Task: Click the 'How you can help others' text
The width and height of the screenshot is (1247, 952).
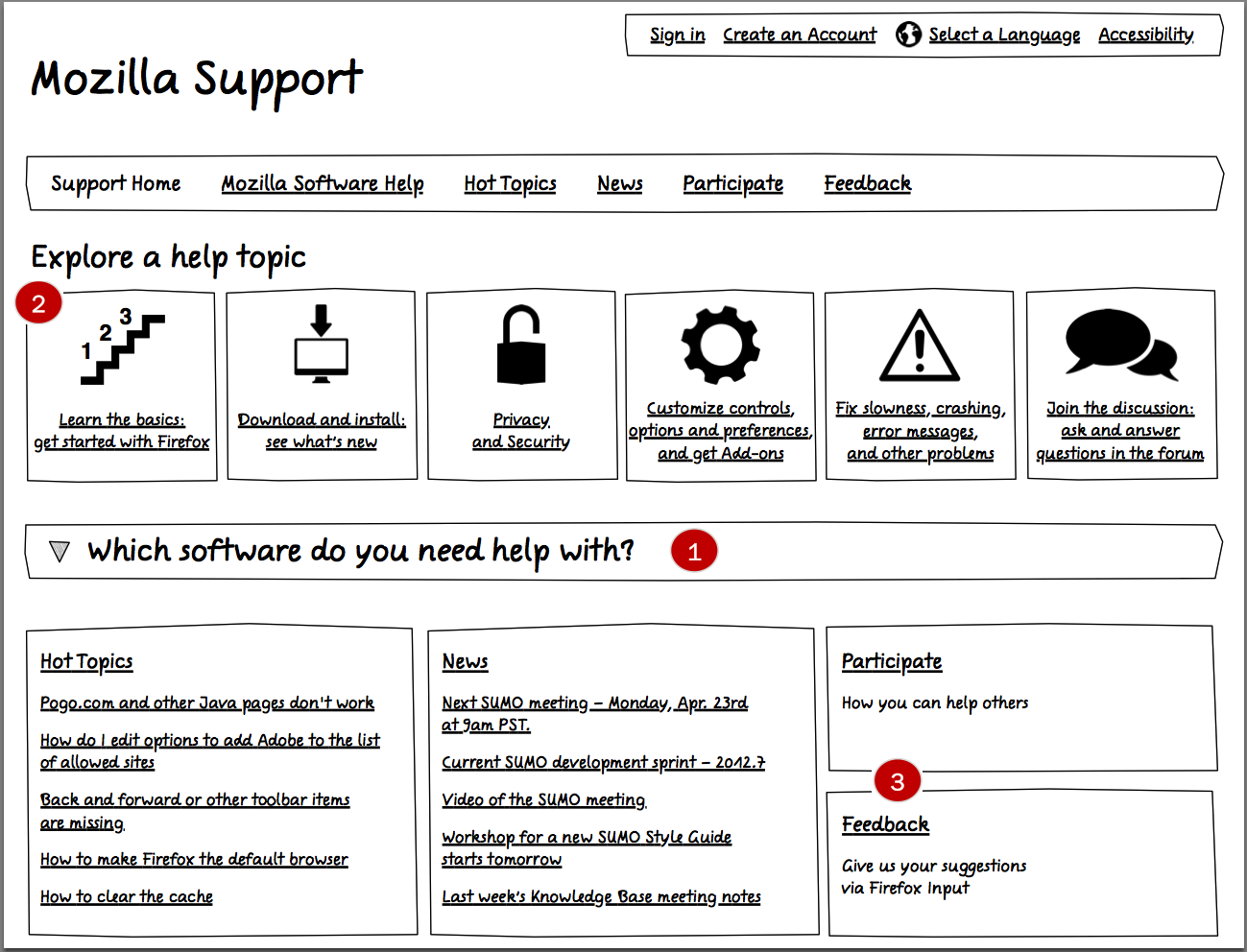Action: 935,703
